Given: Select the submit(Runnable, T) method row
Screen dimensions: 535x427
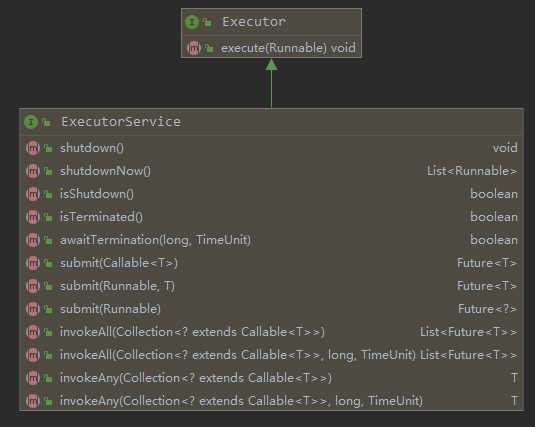Looking at the screenshot, I should 271,286.
